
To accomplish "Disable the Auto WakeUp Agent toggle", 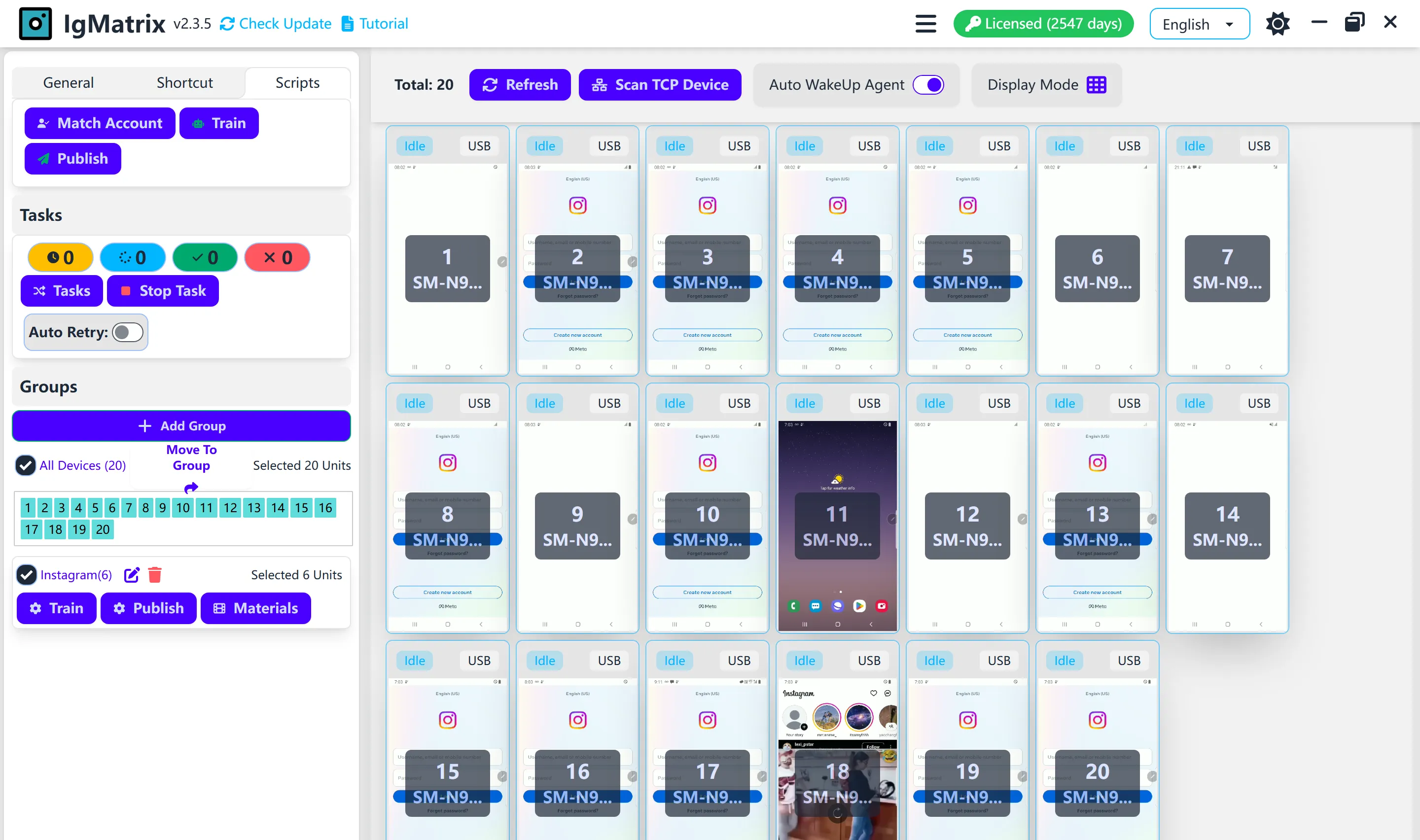I will [x=928, y=84].
